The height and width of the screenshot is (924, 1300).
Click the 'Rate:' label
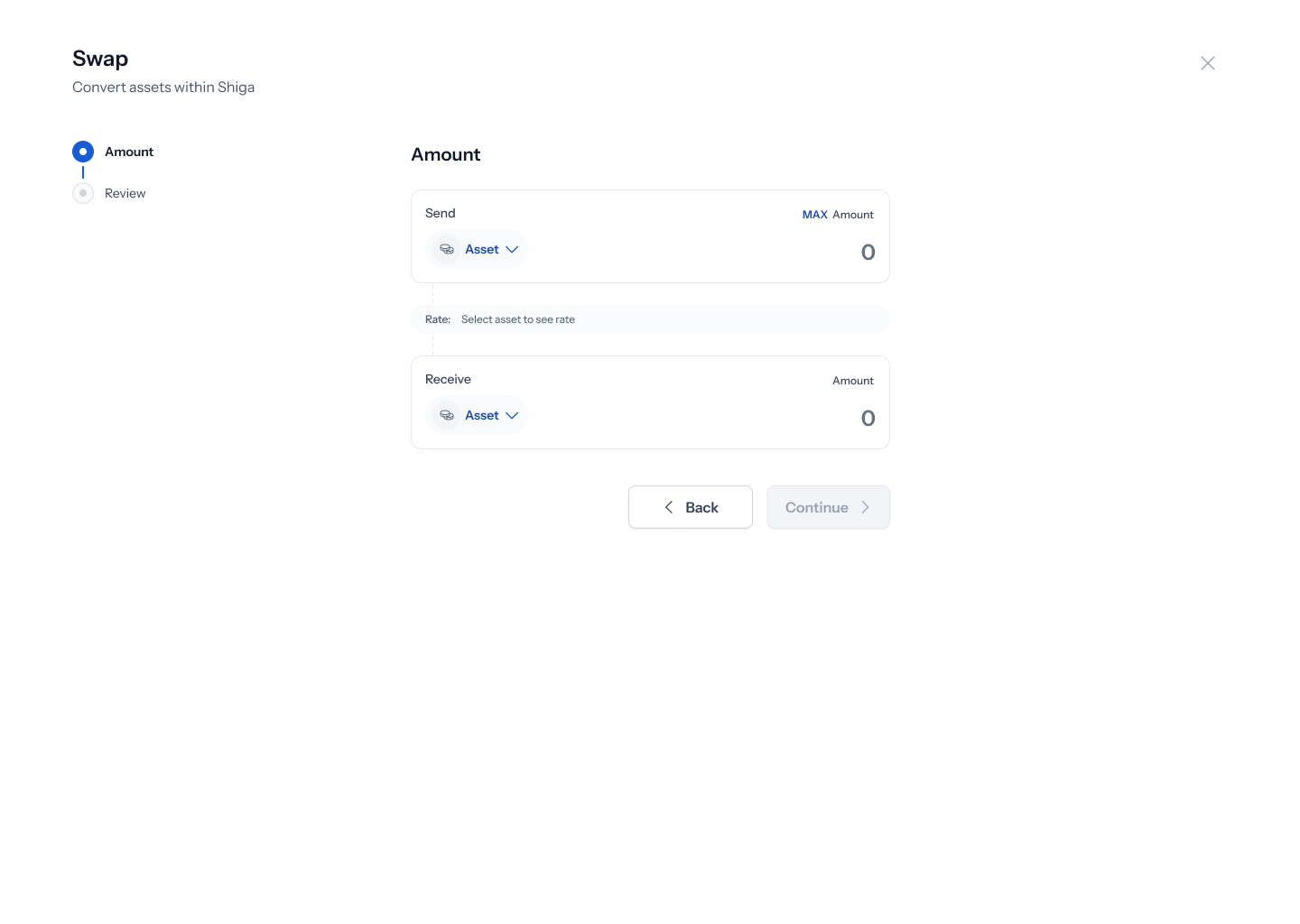438,319
